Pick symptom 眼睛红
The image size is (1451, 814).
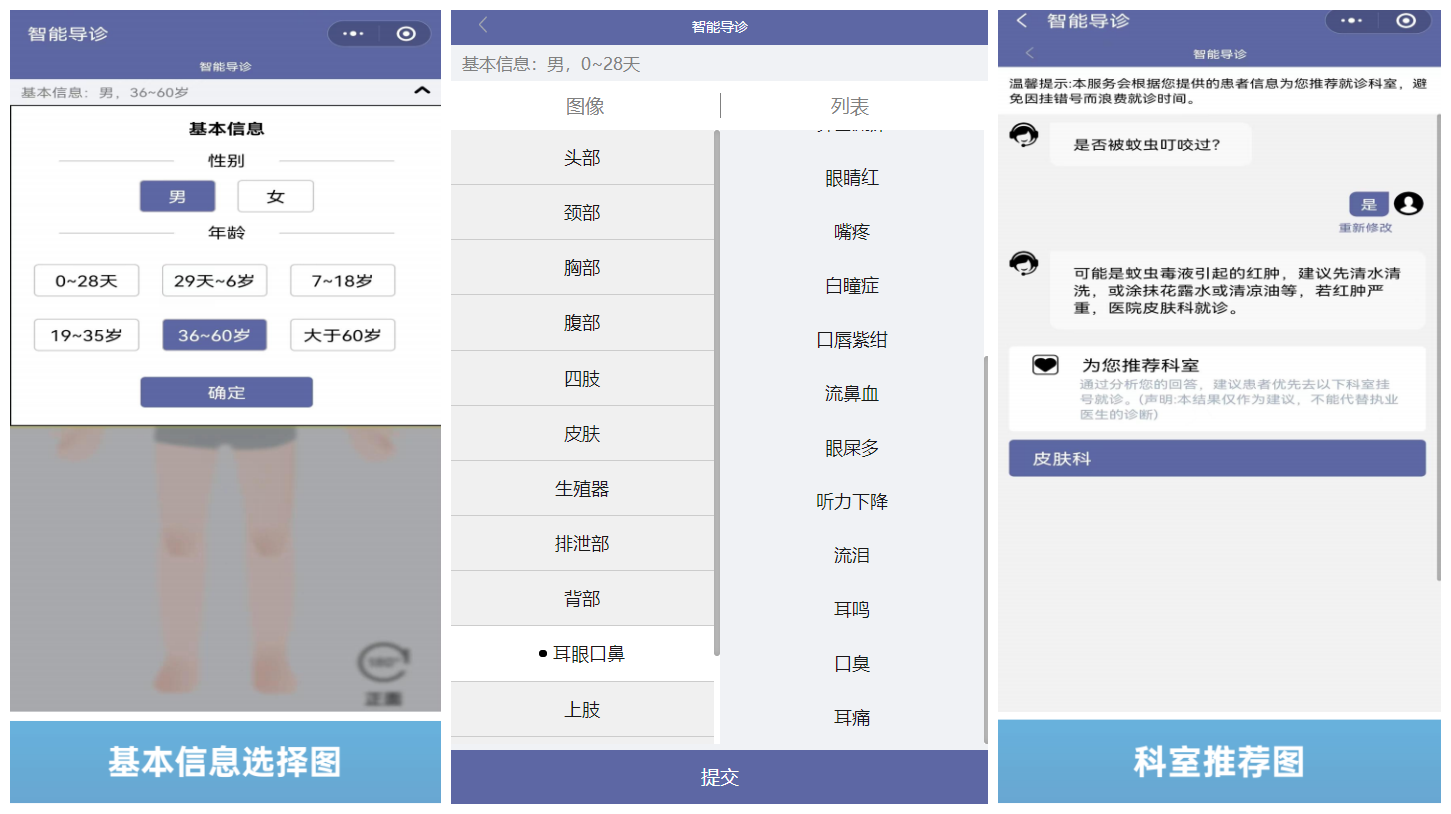coord(852,178)
